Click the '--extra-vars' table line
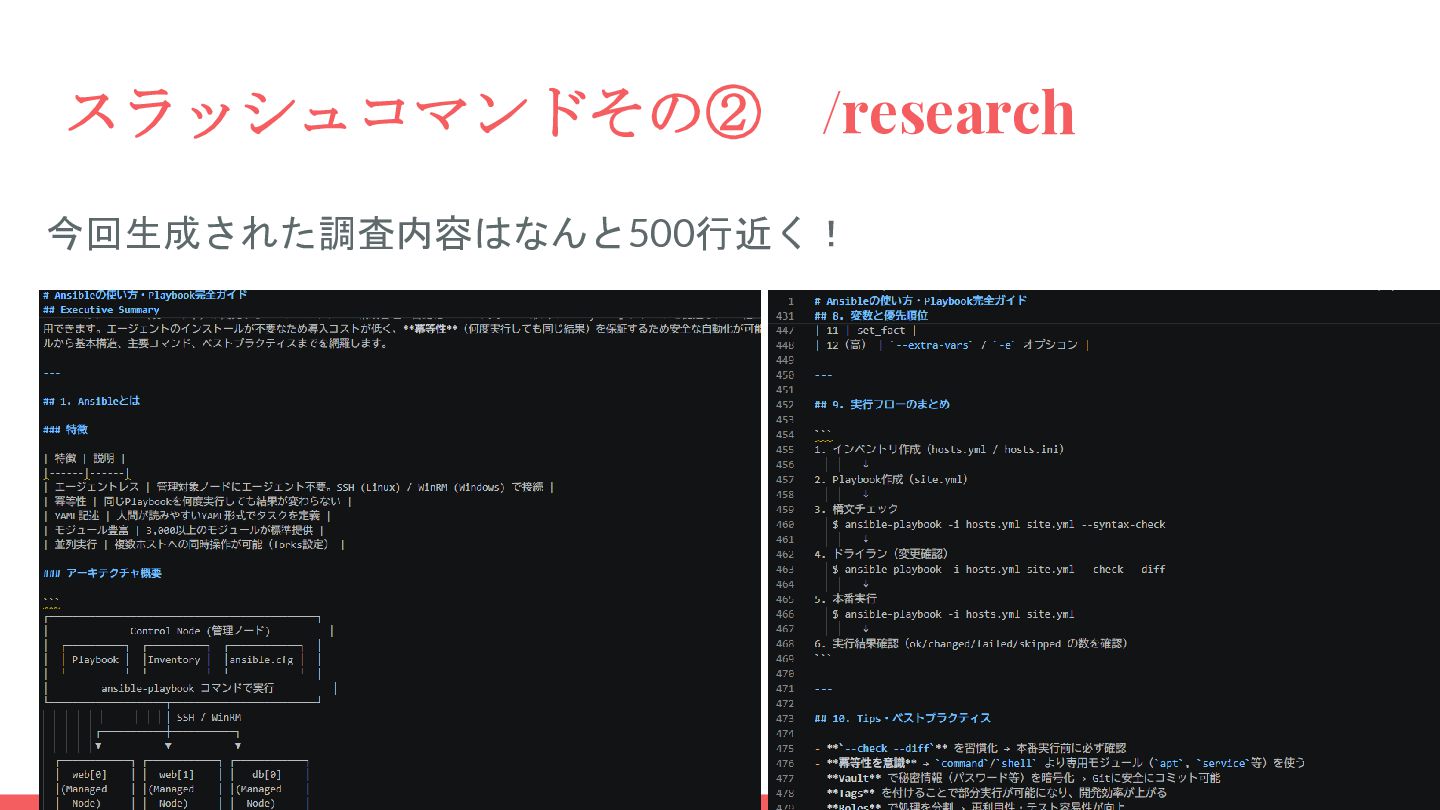The height and width of the screenshot is (810, 1440). (950, 345)
